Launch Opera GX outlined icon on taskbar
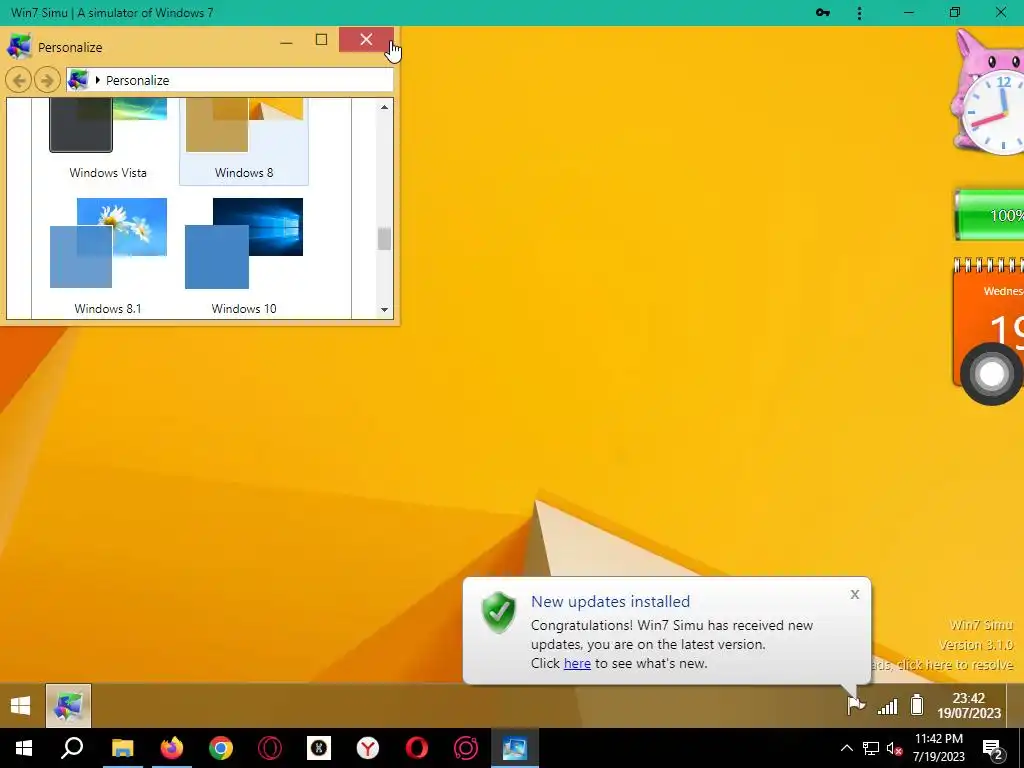The height and width of the screenshot is (768, 1024). 270,748
